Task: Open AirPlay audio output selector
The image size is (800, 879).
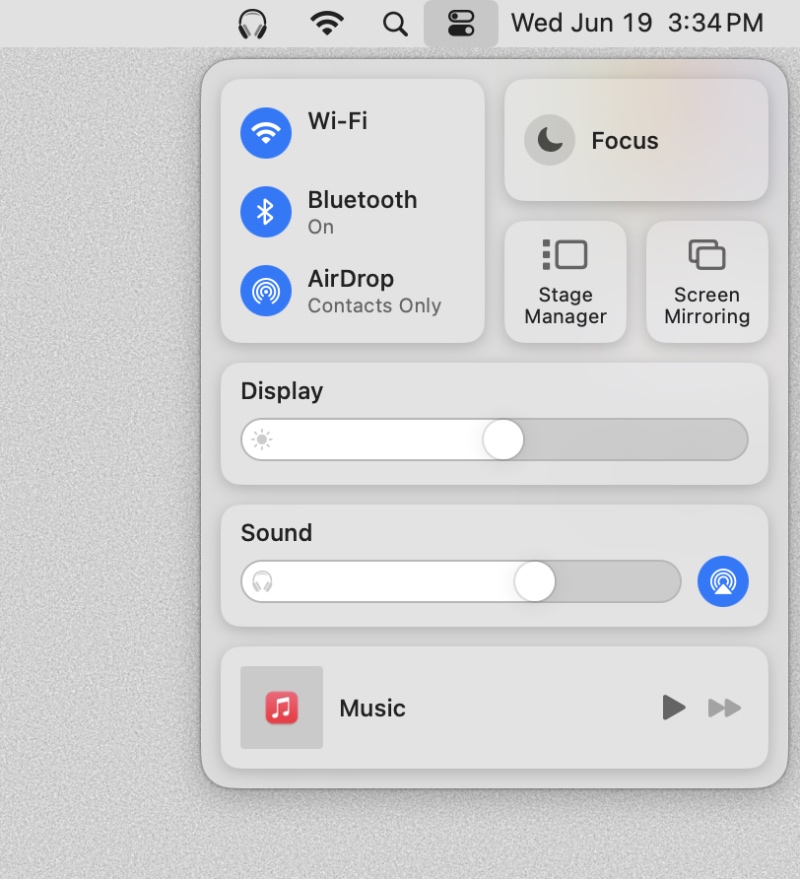Action: 722,581
